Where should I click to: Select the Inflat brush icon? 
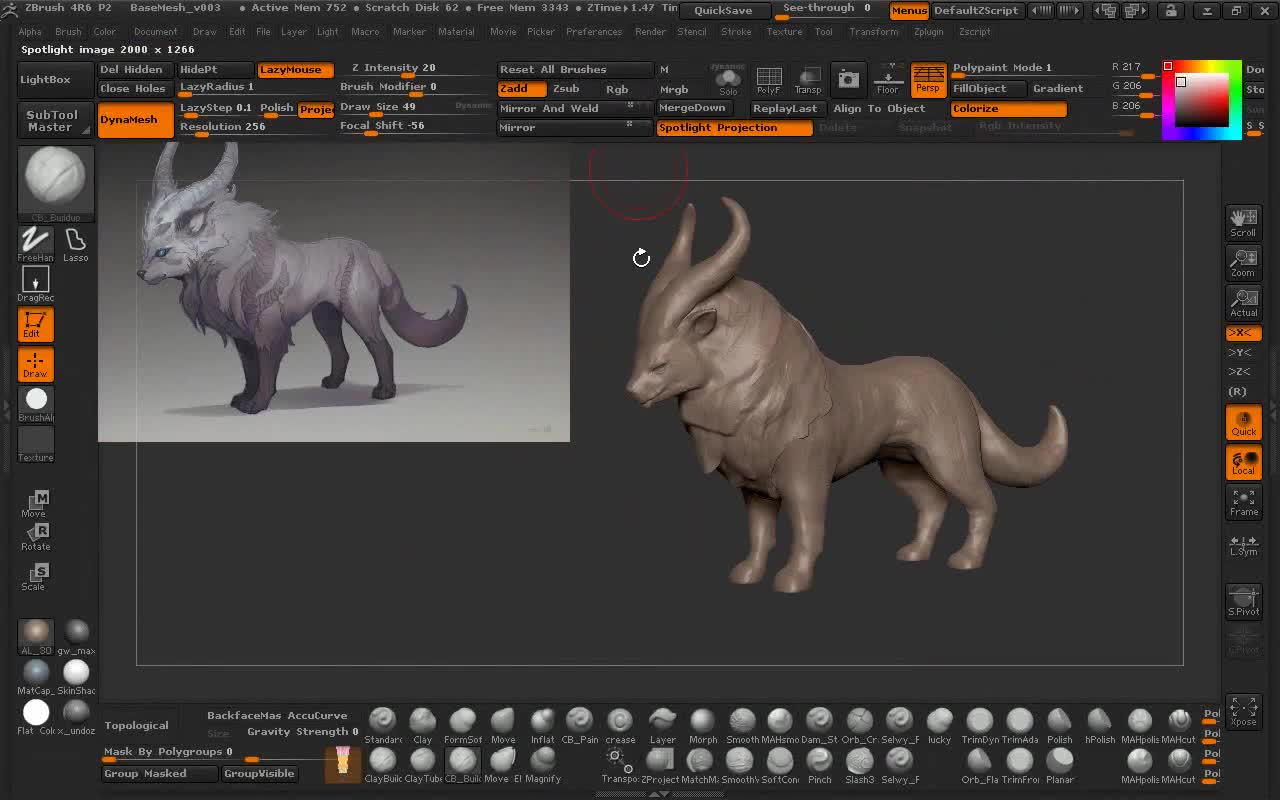pyautogui.click(x=542, y=725)
